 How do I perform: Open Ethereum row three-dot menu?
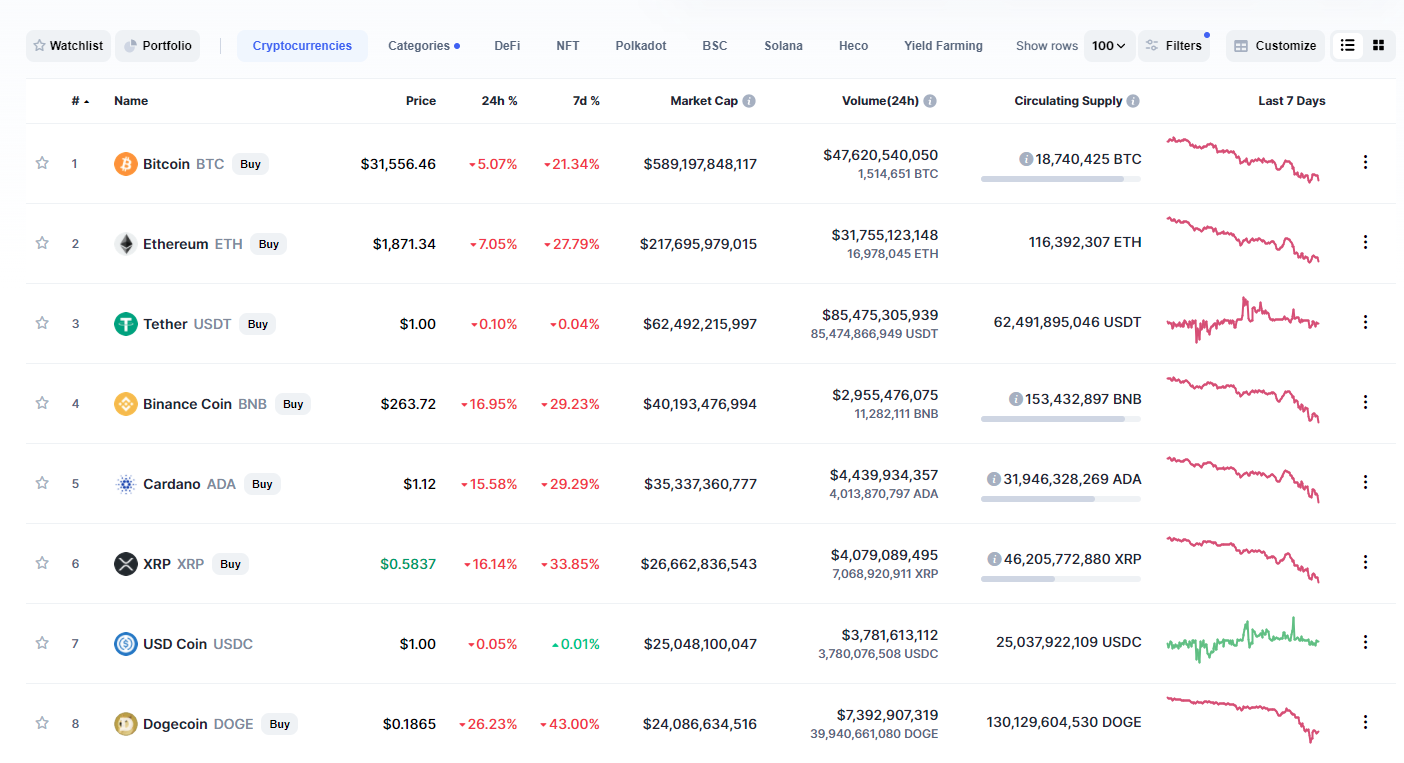tap(1365, 242)
